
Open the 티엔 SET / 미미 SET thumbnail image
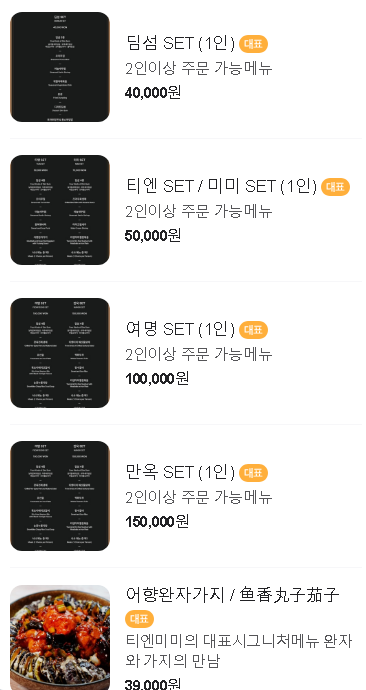click(x=60, y=210)
